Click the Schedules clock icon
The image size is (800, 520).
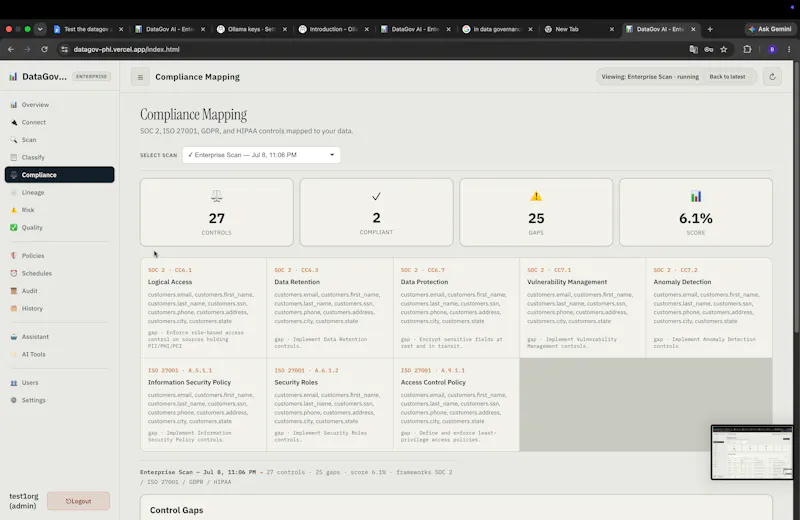point(14,274)
